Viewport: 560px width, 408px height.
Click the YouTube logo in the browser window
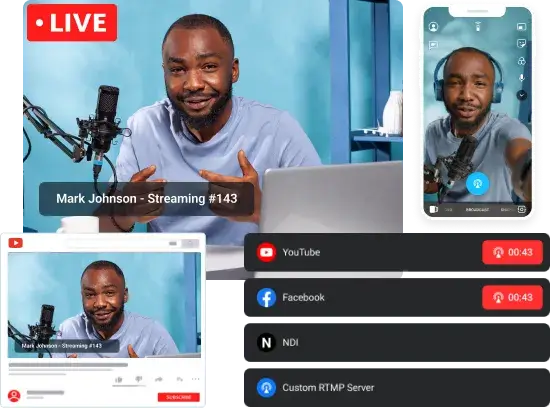click(16, 243)
